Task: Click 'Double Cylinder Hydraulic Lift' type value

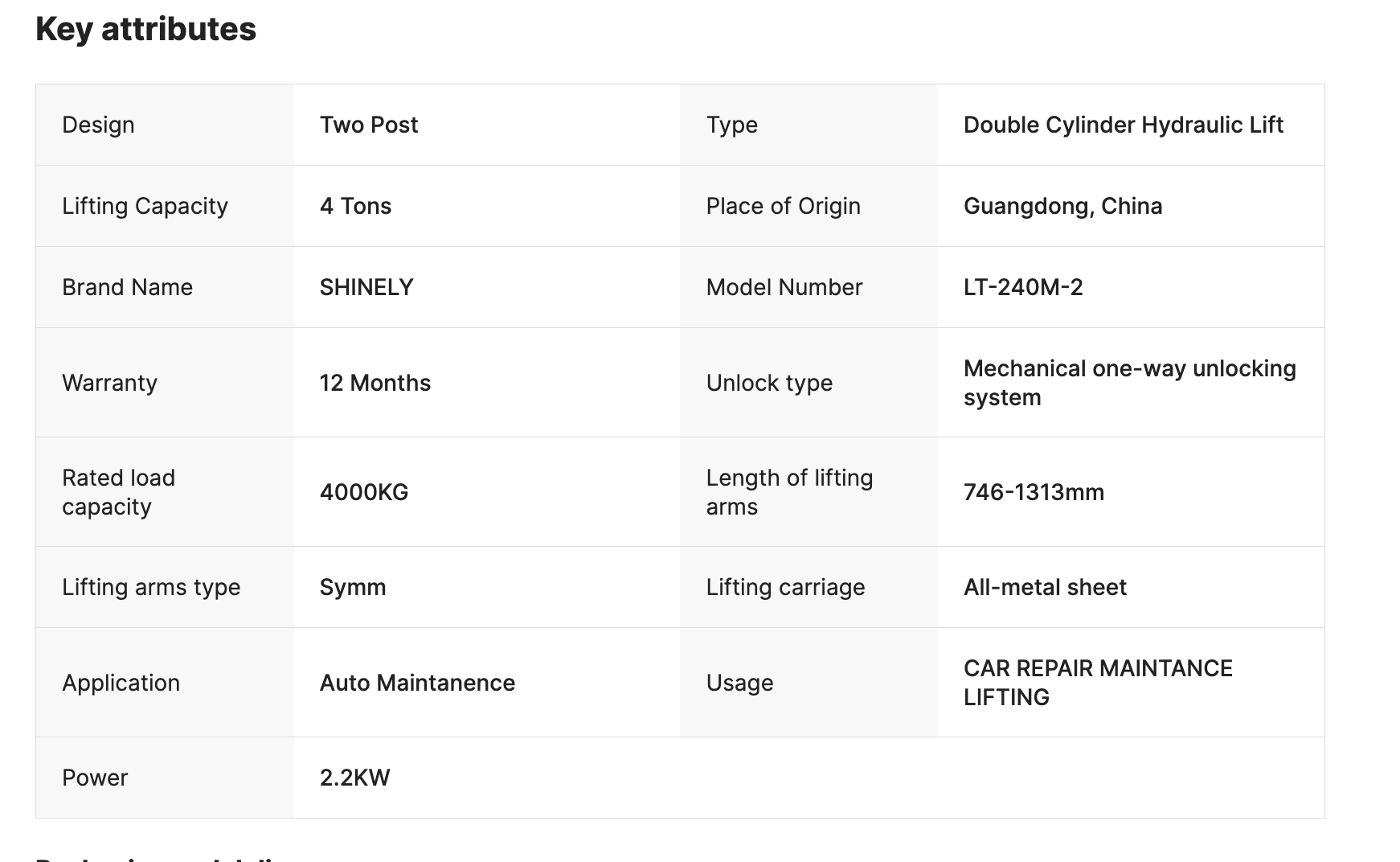Action: tap(1123, 125)
